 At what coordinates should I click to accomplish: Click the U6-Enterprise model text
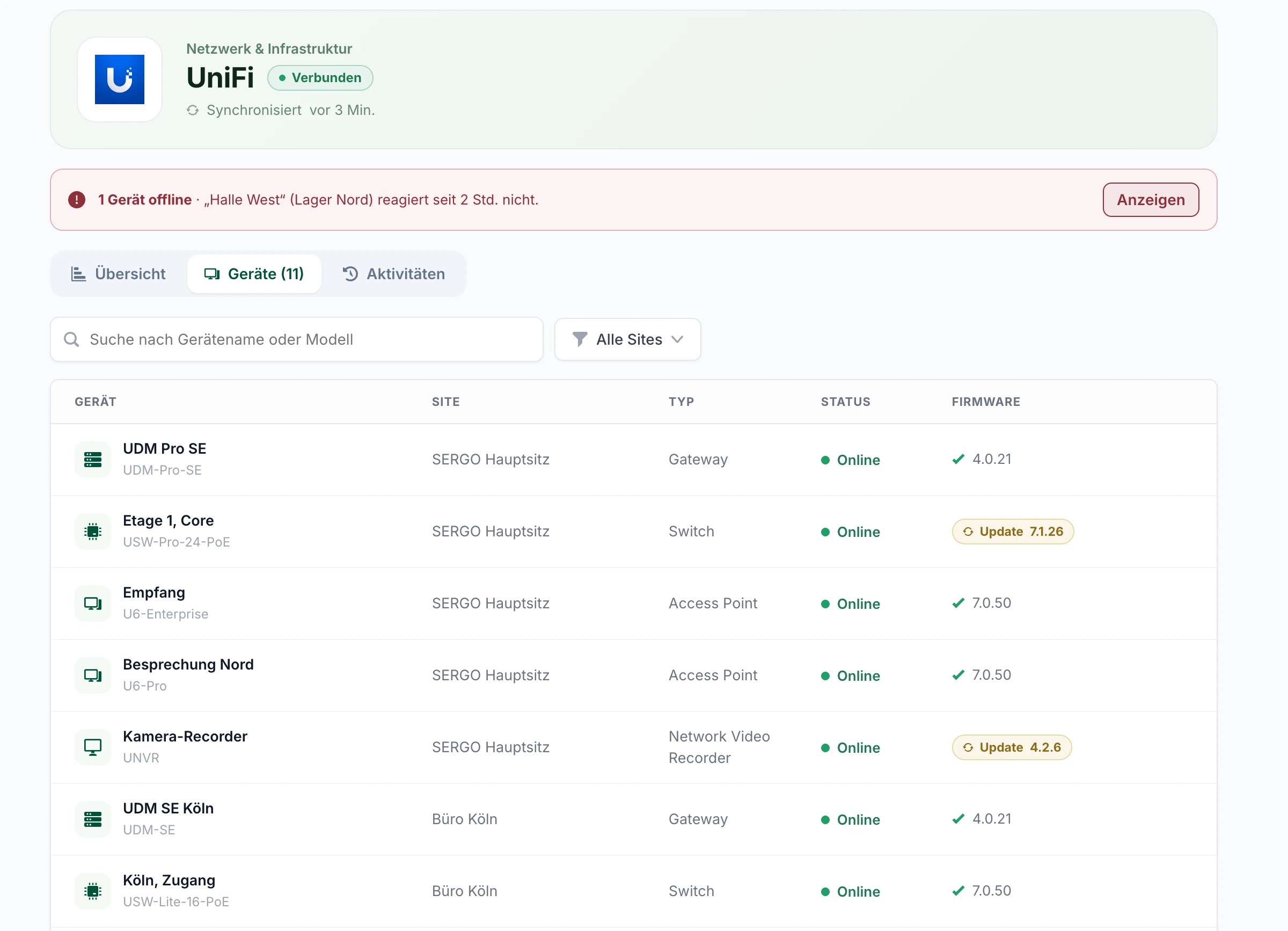tap(166, 615)
